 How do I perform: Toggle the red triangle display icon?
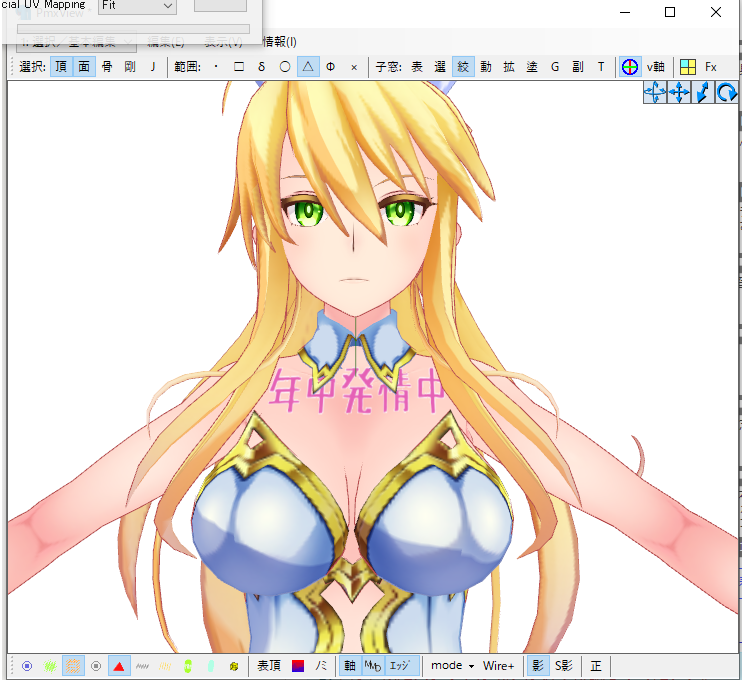(x=119, y=666)
